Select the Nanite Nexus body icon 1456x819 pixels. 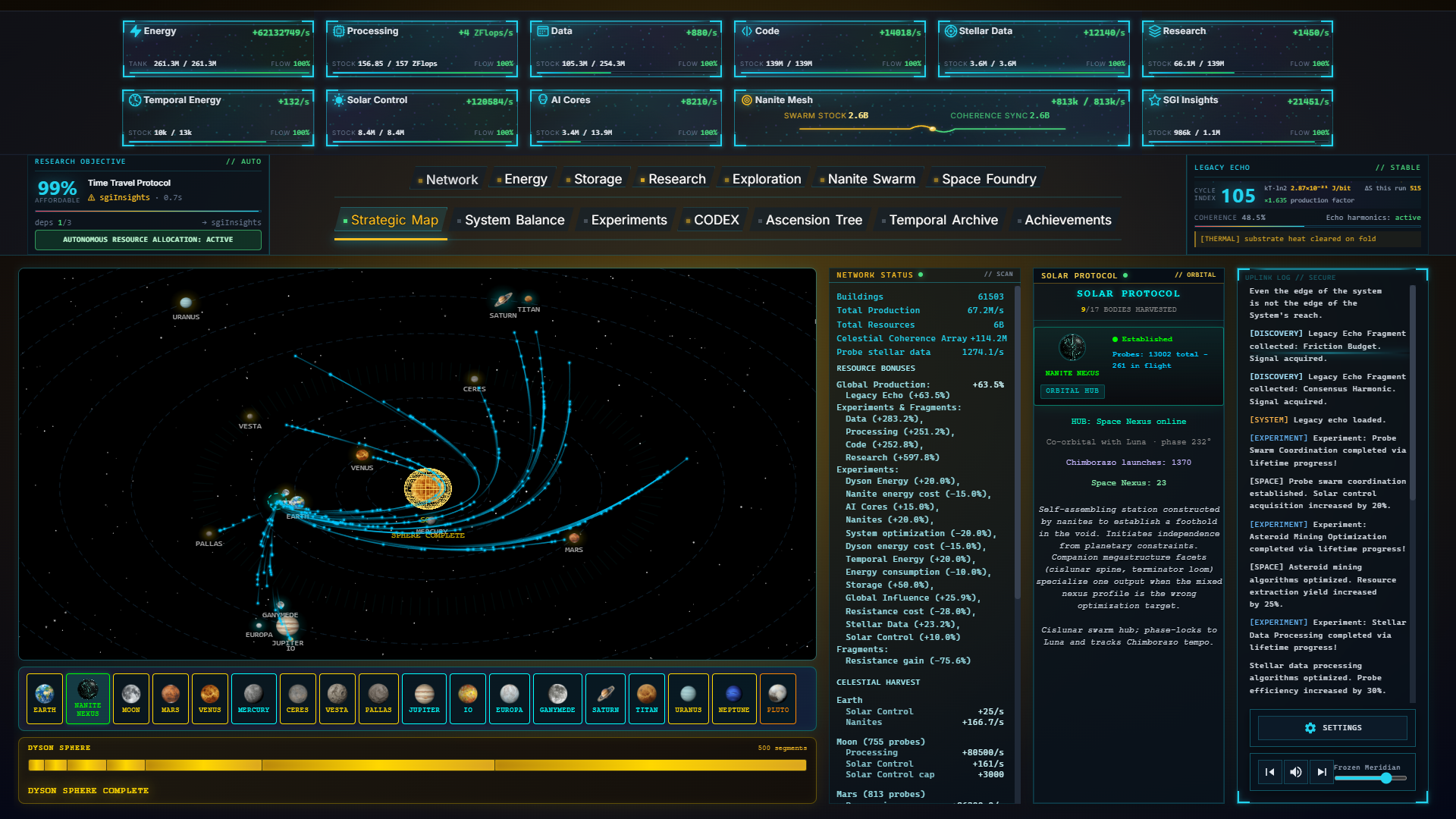point(88,698)
